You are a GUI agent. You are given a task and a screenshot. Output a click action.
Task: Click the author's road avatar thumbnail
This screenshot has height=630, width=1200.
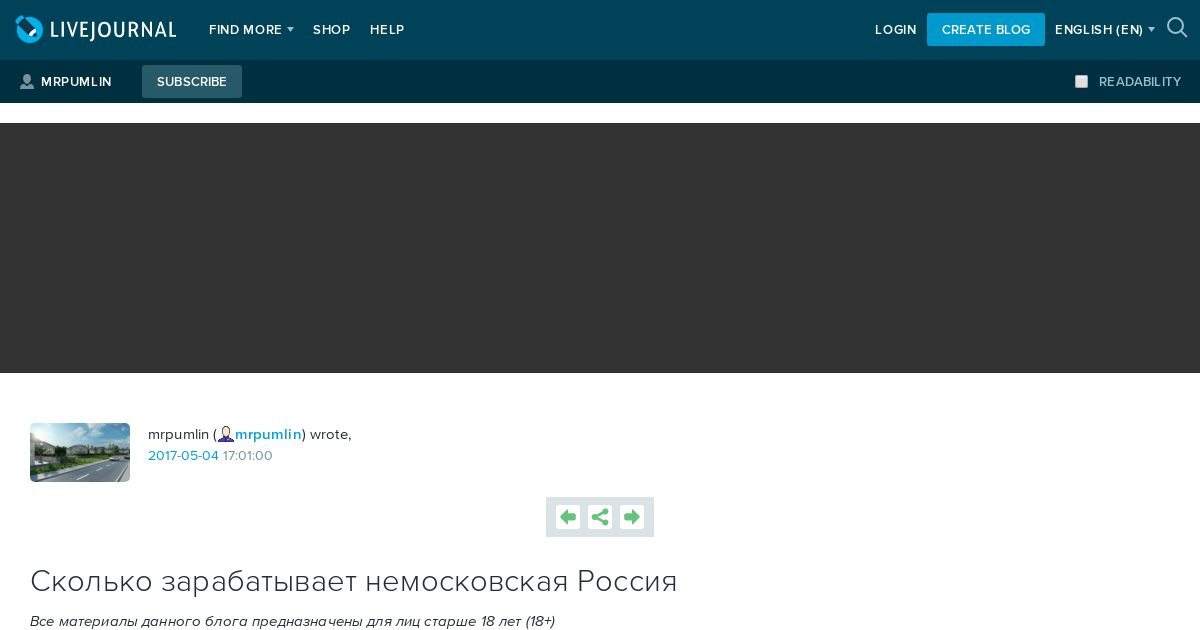(80, 452)
